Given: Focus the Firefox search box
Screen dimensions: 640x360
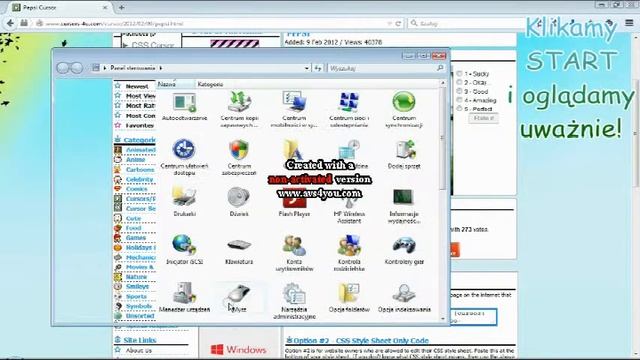Looking at the screenshot, I should coord(467,24).
